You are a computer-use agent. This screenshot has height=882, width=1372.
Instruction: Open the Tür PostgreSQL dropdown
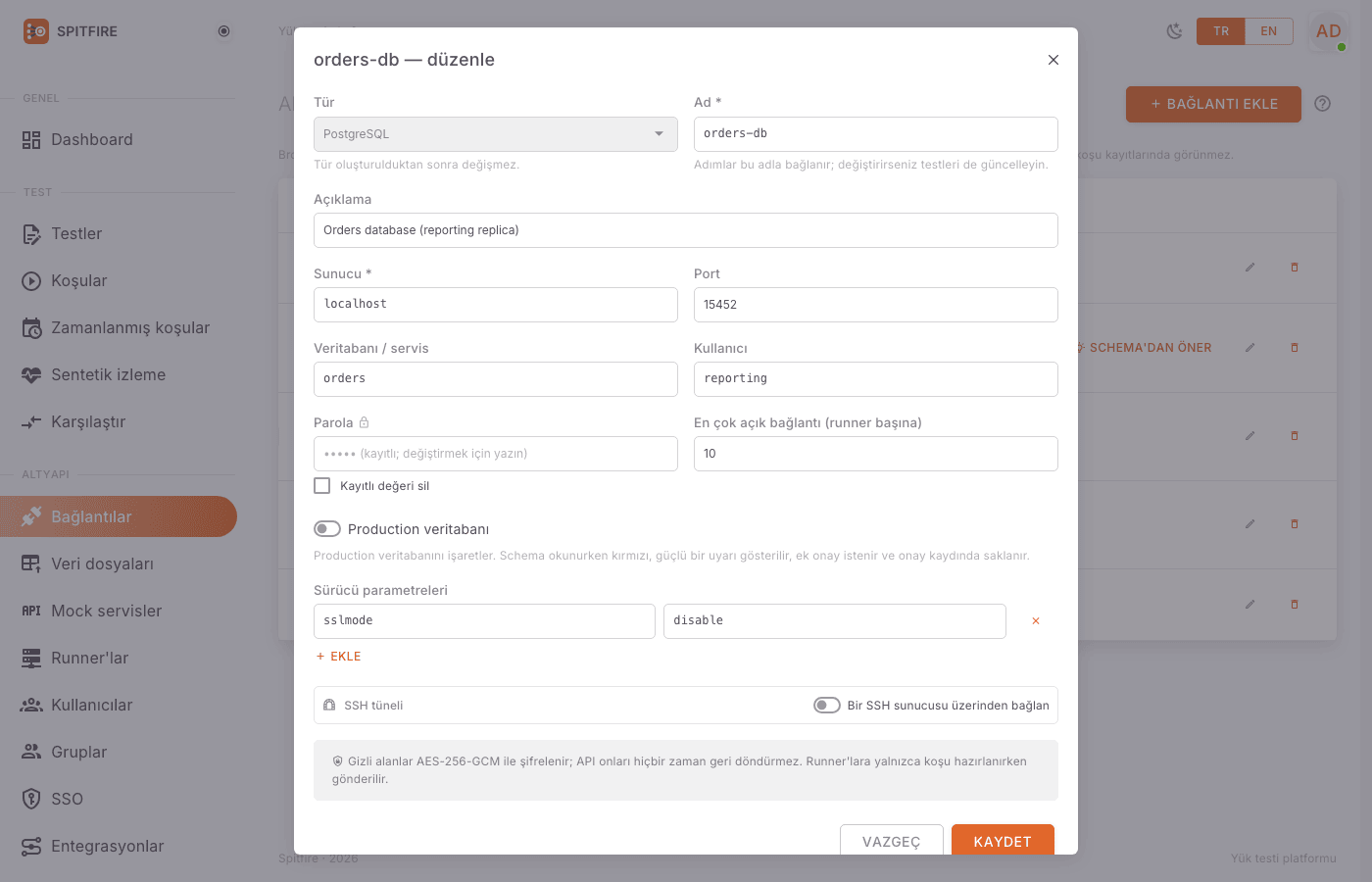[495, 134]
